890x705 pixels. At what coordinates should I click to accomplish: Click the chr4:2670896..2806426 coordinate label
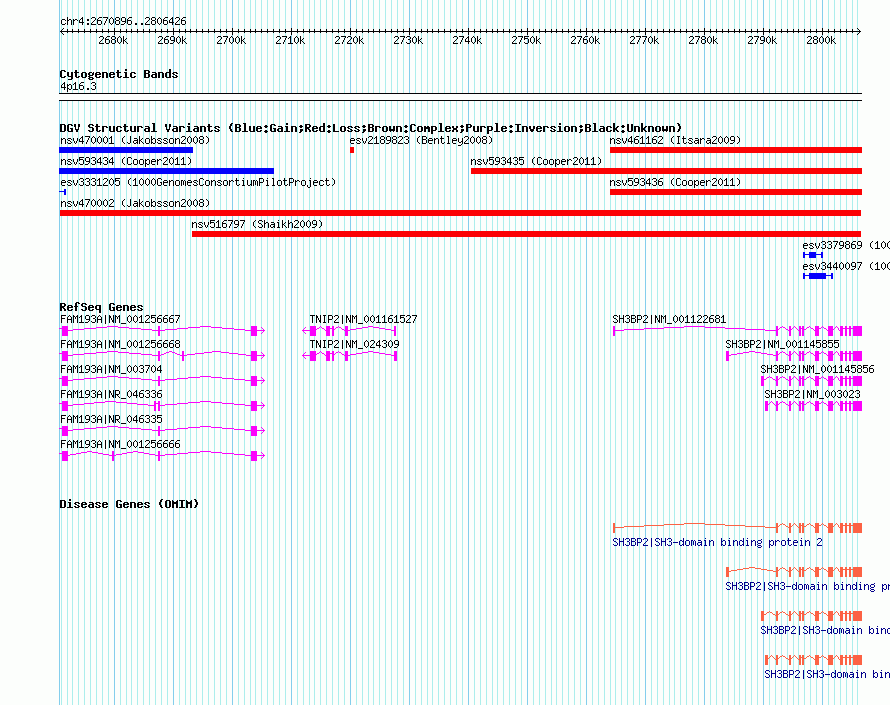click(123, 21)
